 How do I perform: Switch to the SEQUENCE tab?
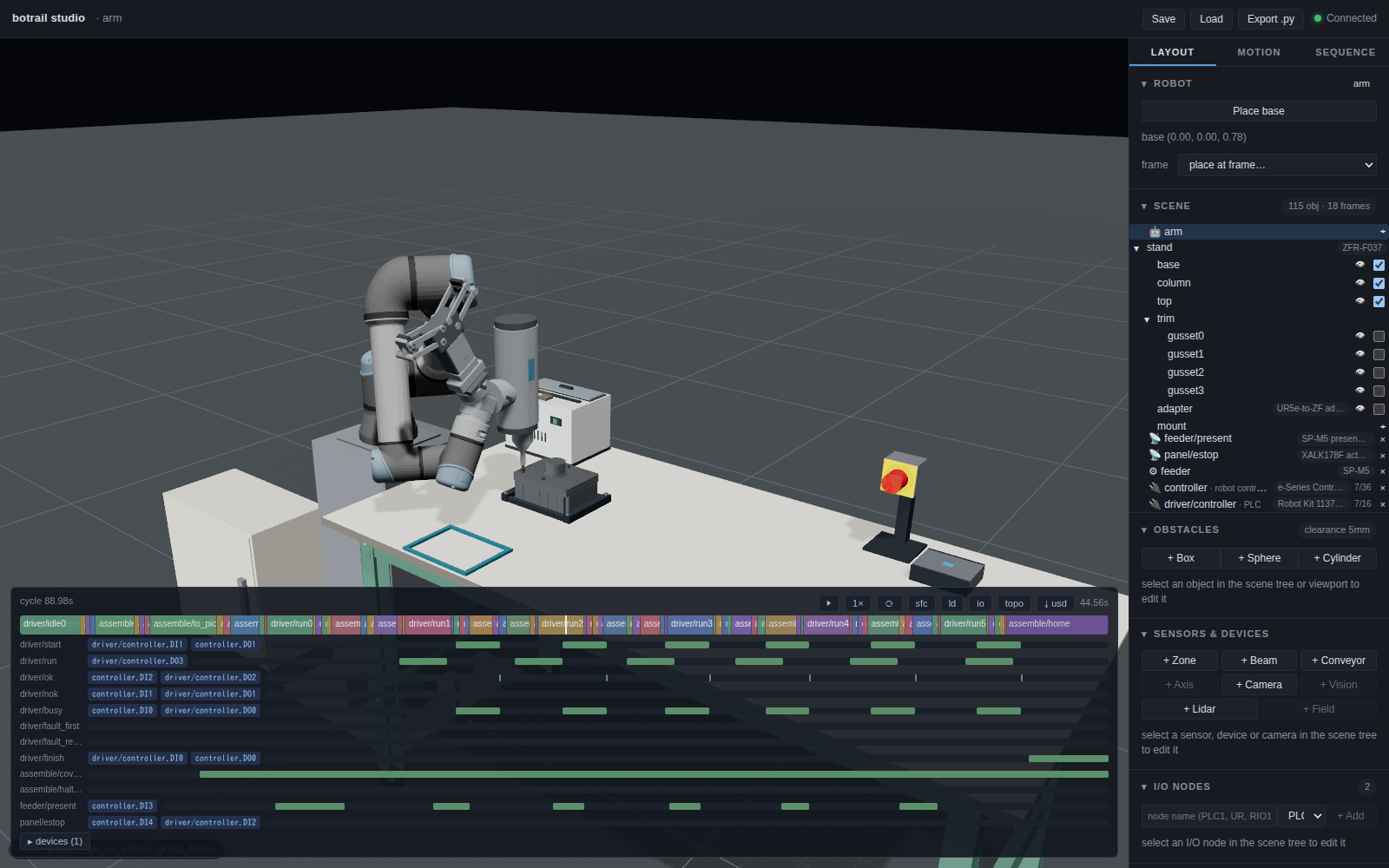[x=1345, y=52]
